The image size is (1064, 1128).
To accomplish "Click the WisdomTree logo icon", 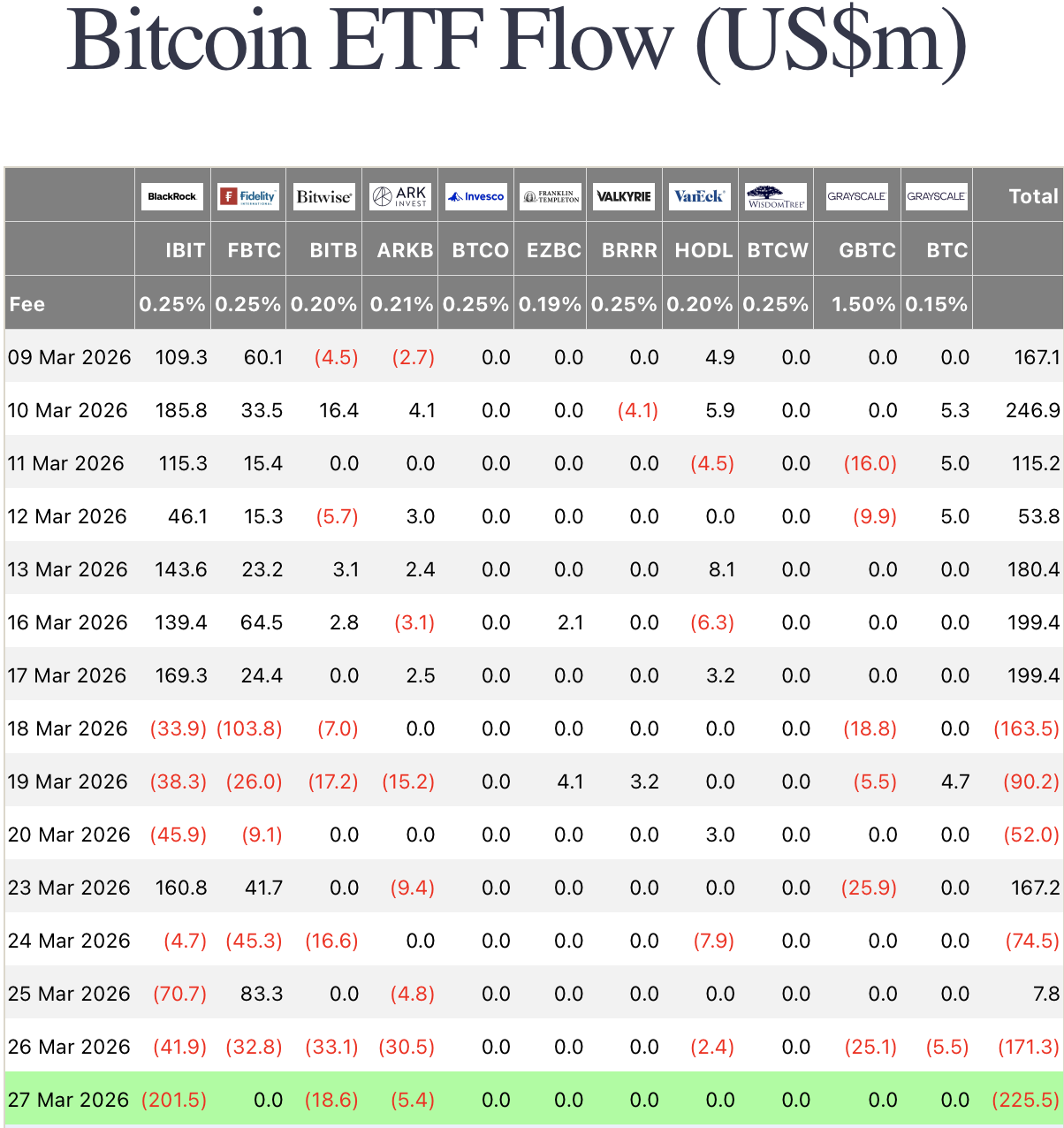I will click(x=776, y=196).
